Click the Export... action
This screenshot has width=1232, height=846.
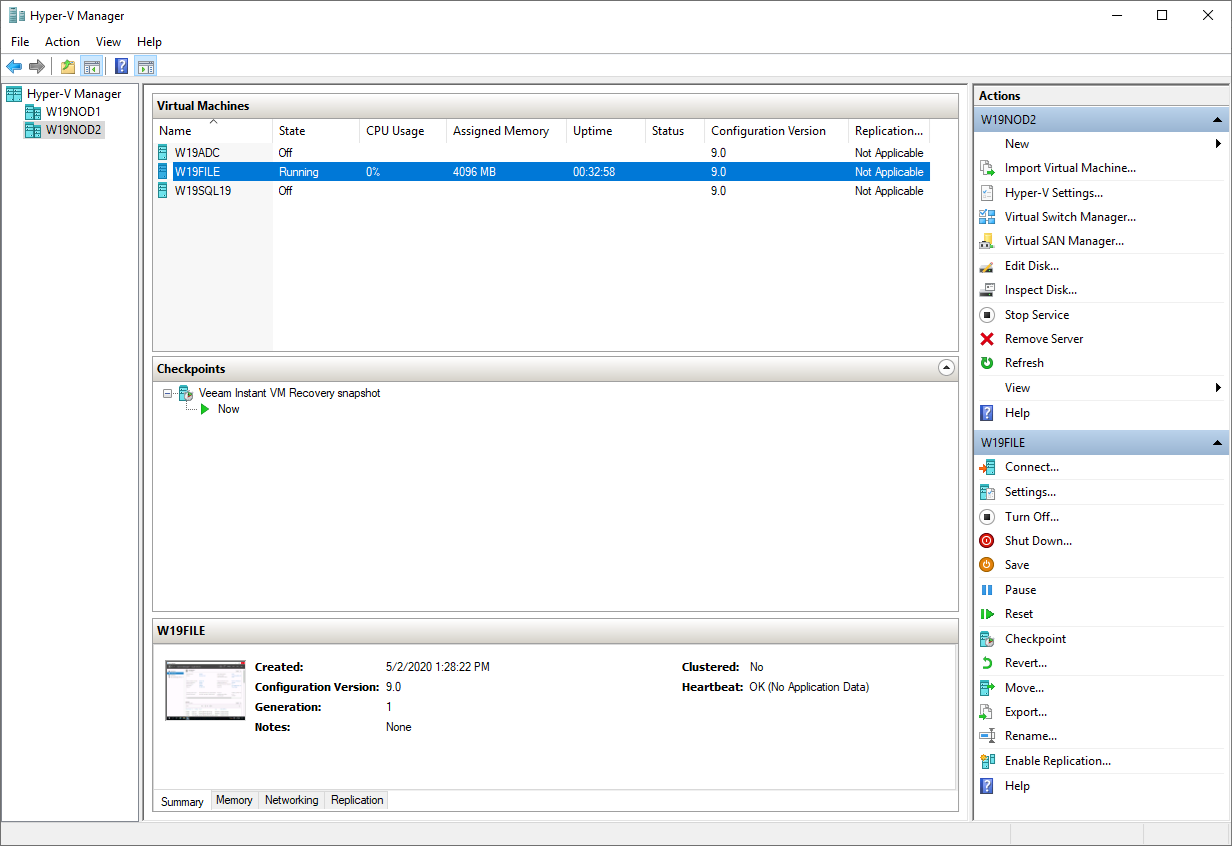coord(1026,712)
